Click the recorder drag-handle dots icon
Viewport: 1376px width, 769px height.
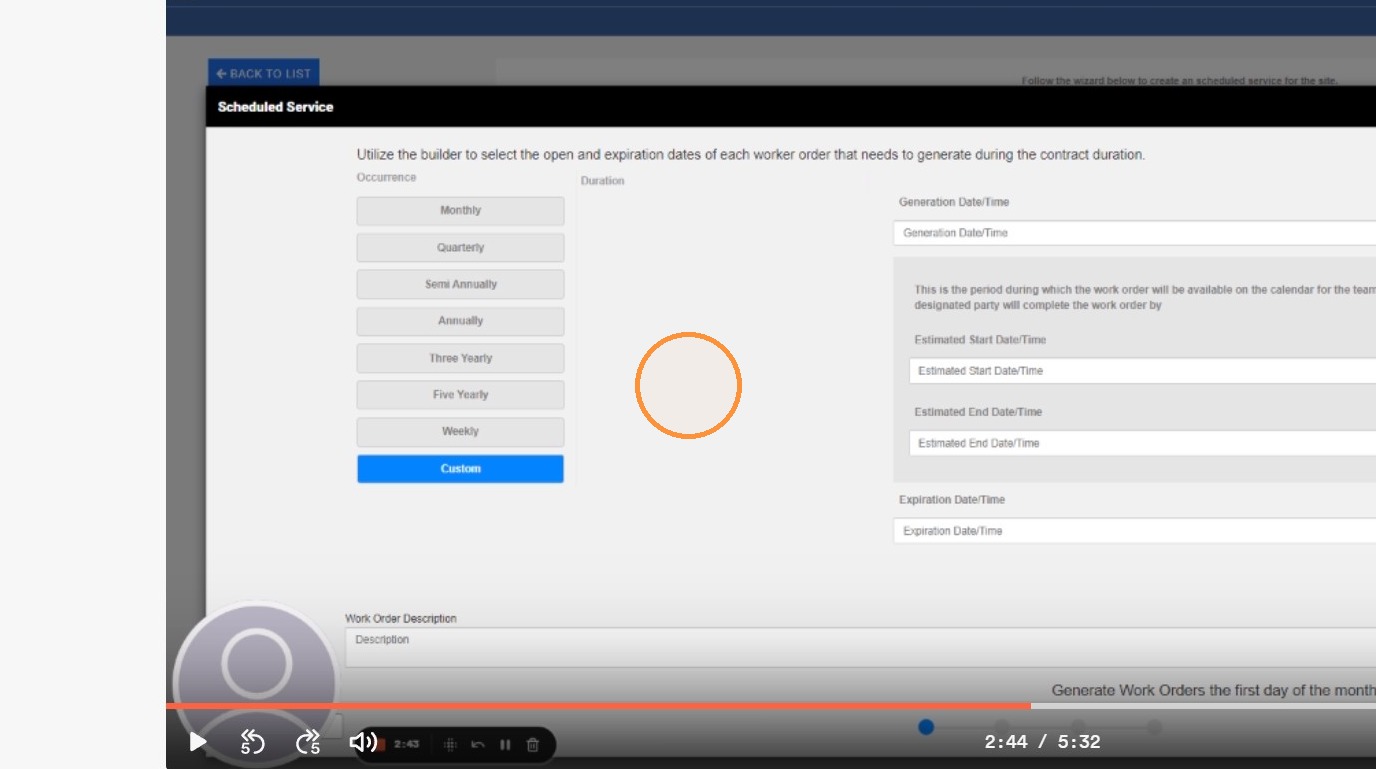[x=450, y=744]
